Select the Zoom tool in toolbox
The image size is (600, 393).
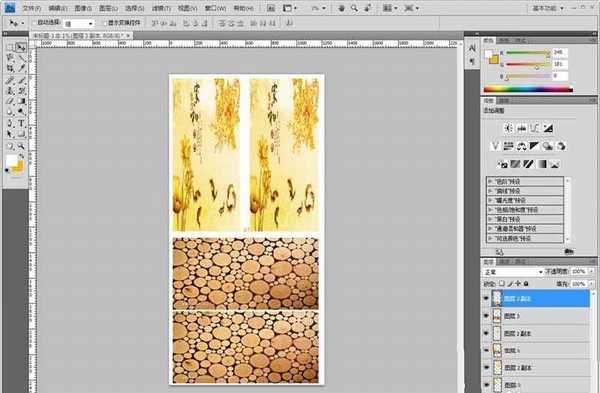(21, 146)
